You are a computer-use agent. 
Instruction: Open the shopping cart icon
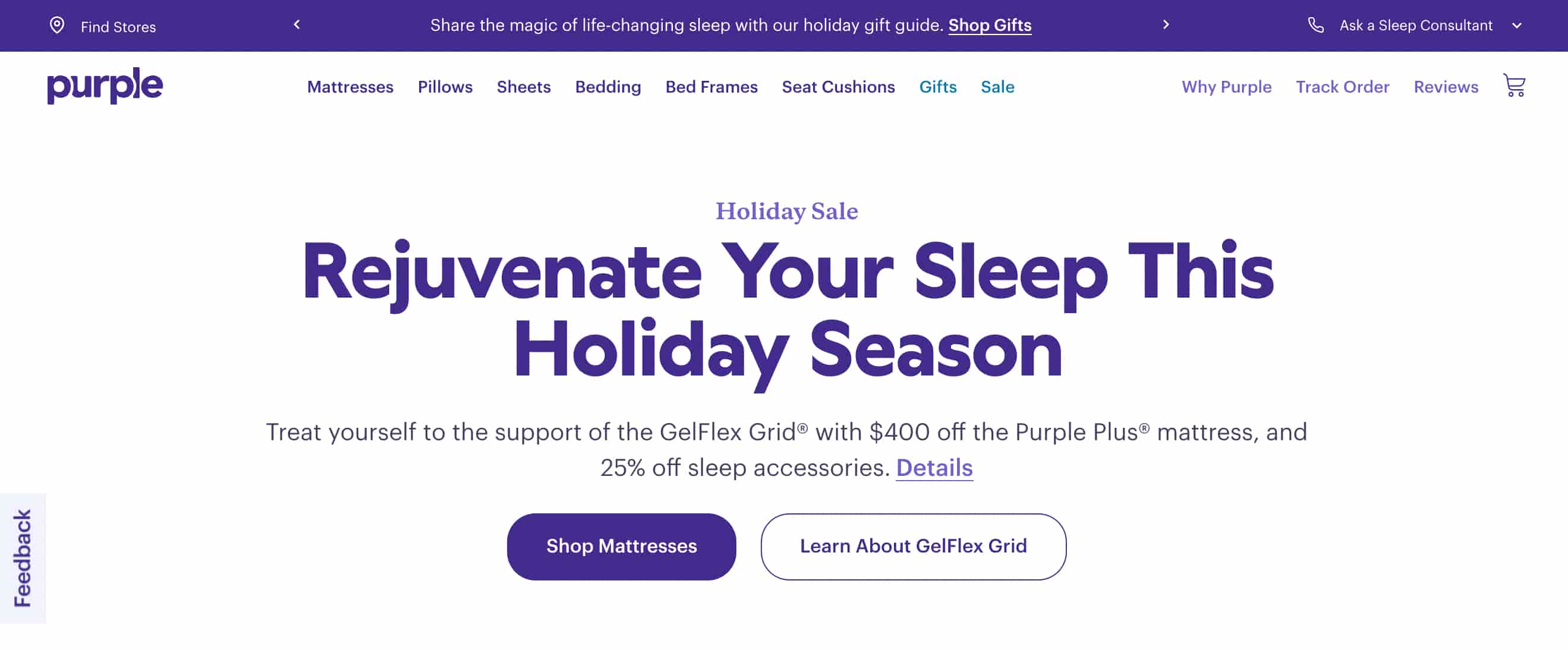[x=1514, y=86]
